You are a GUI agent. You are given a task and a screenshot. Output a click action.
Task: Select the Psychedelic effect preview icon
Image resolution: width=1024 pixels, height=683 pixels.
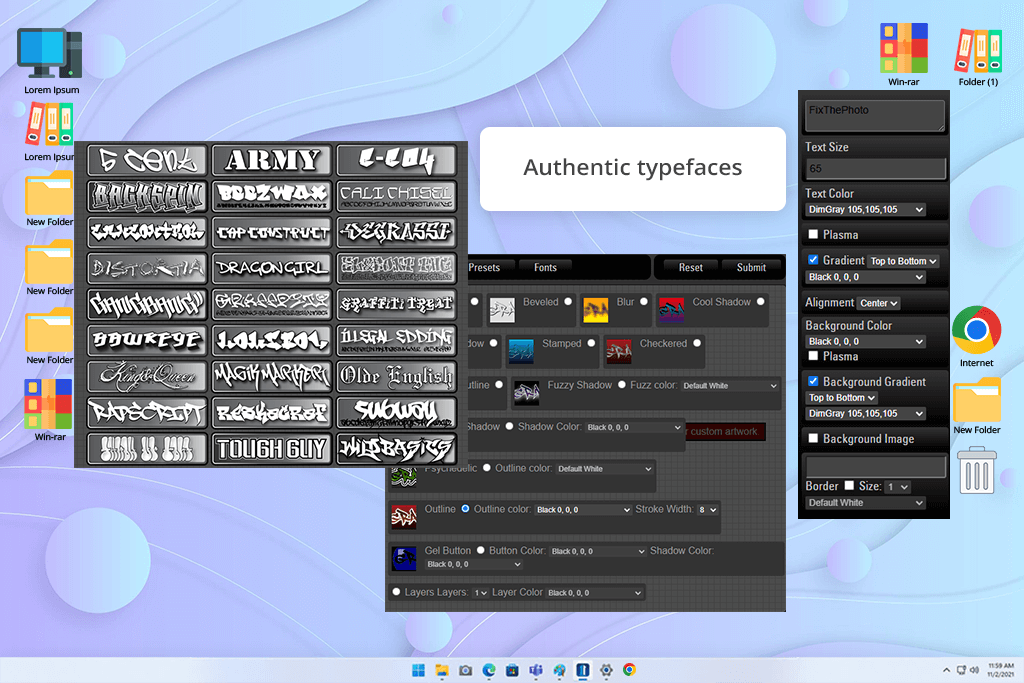[x=404, y=477]
